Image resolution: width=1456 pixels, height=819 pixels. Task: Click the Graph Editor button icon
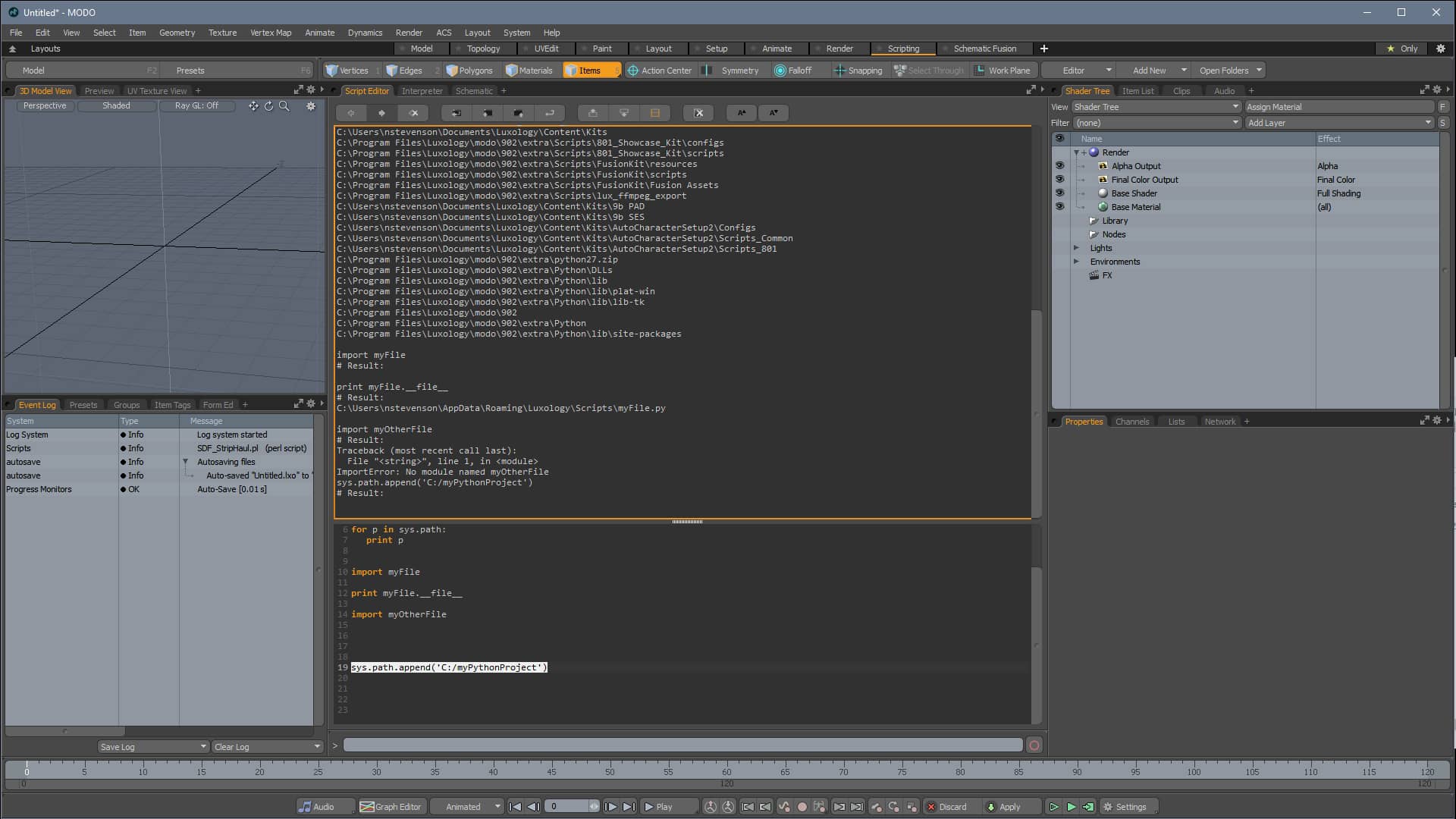tap(367, 807)
